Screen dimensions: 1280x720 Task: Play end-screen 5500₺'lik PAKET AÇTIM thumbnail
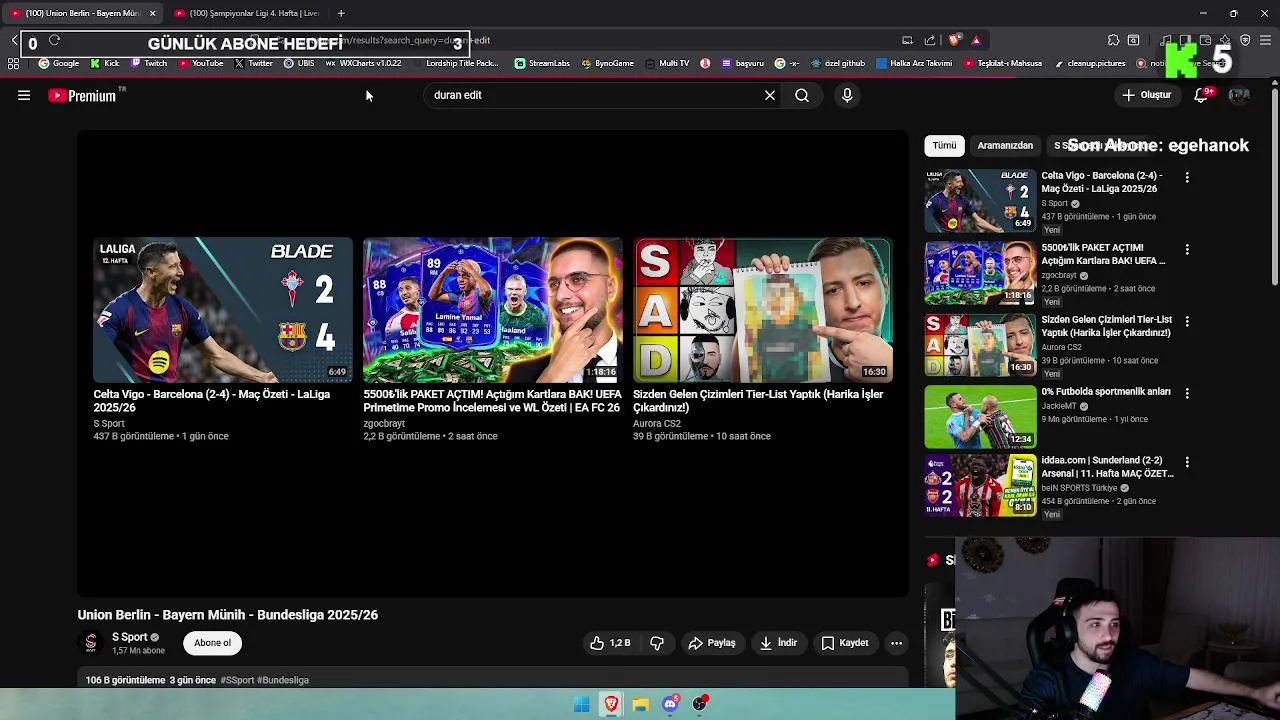pos(492,310)
